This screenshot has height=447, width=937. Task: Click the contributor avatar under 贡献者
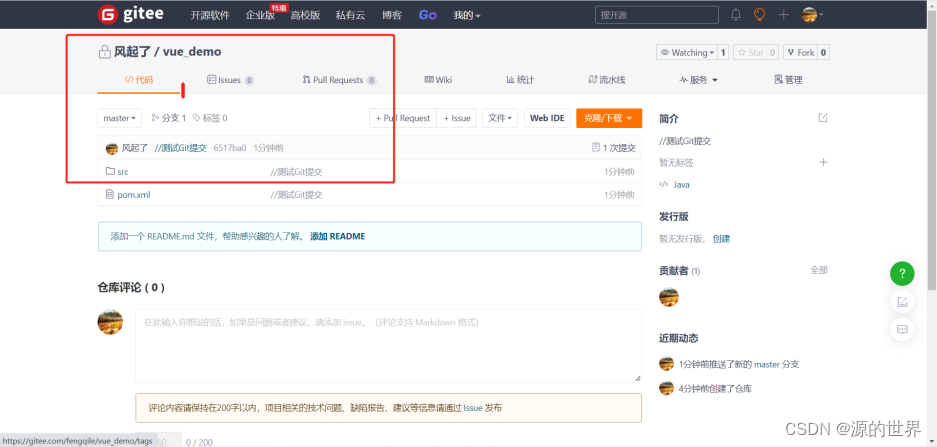[669, 297]
